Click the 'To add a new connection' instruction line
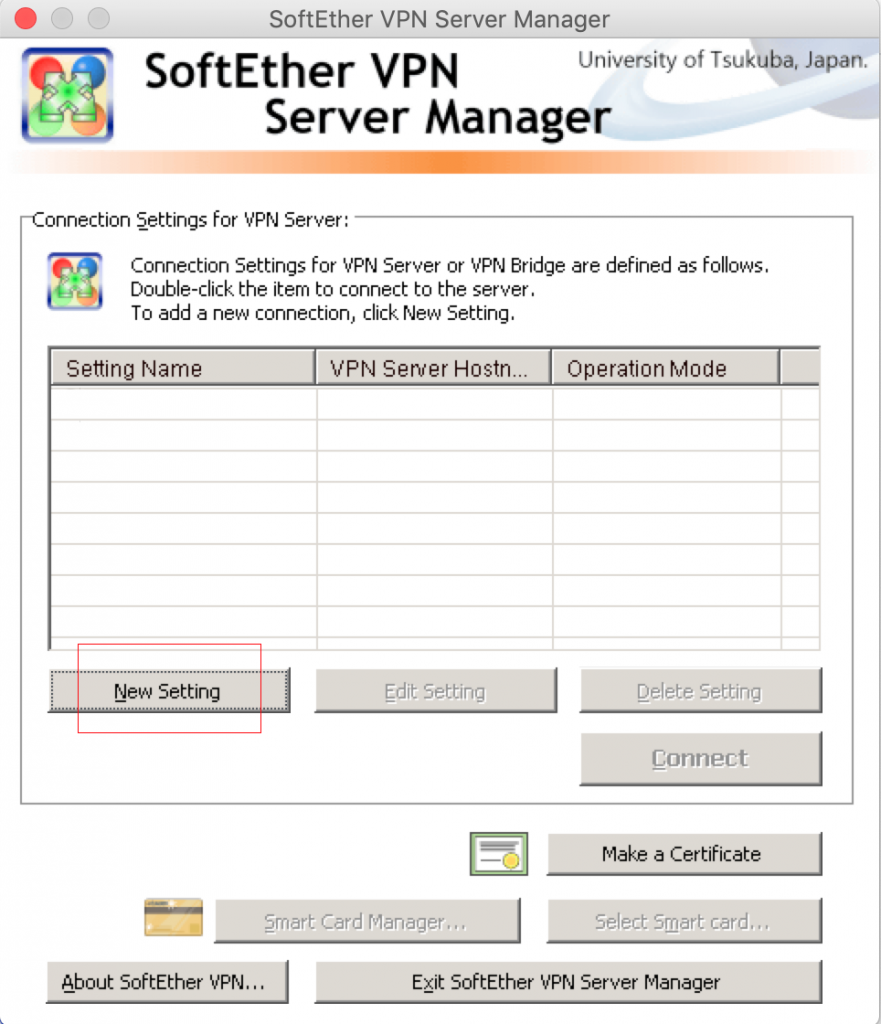Image resolution: width=881 pixels, height=1024 pixels. pos(323,313)
